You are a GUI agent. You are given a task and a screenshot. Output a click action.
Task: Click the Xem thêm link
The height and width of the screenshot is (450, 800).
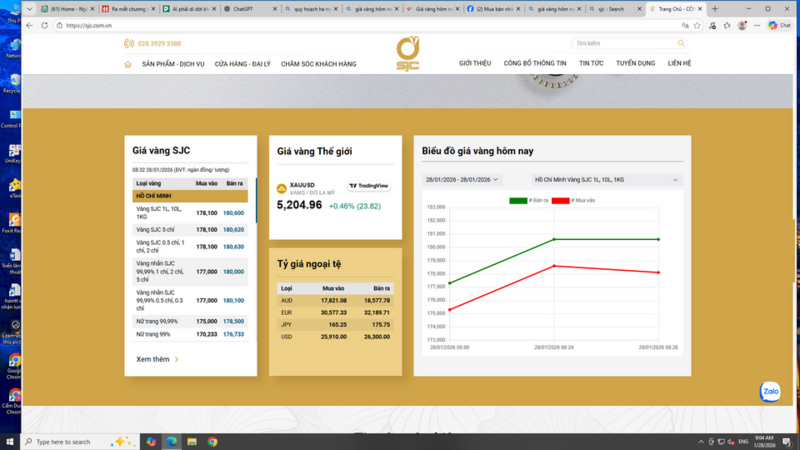(x=157, y=359)
